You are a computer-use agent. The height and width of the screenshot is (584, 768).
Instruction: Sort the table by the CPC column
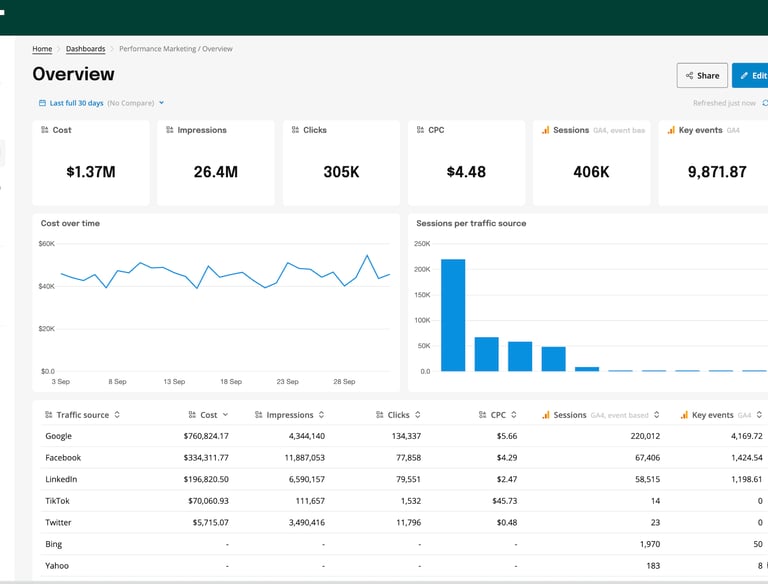pyautogui.click(x=498, y=415)
